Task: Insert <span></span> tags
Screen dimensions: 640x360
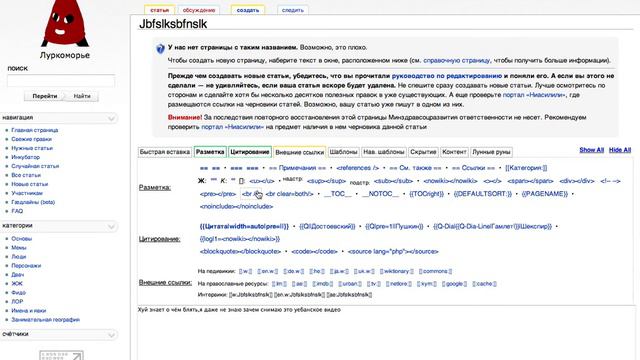Action: pyautogui.click(x=530, y=181)
